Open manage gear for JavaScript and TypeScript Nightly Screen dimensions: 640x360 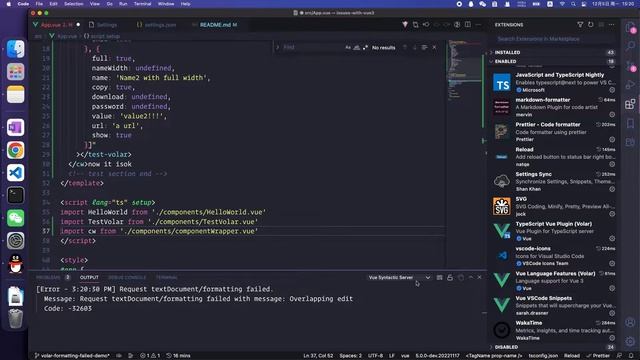coord(612,90)
